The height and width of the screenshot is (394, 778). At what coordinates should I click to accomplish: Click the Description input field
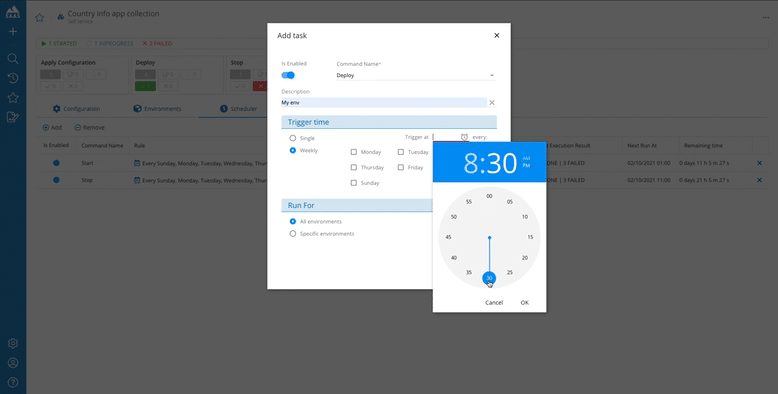384,103
